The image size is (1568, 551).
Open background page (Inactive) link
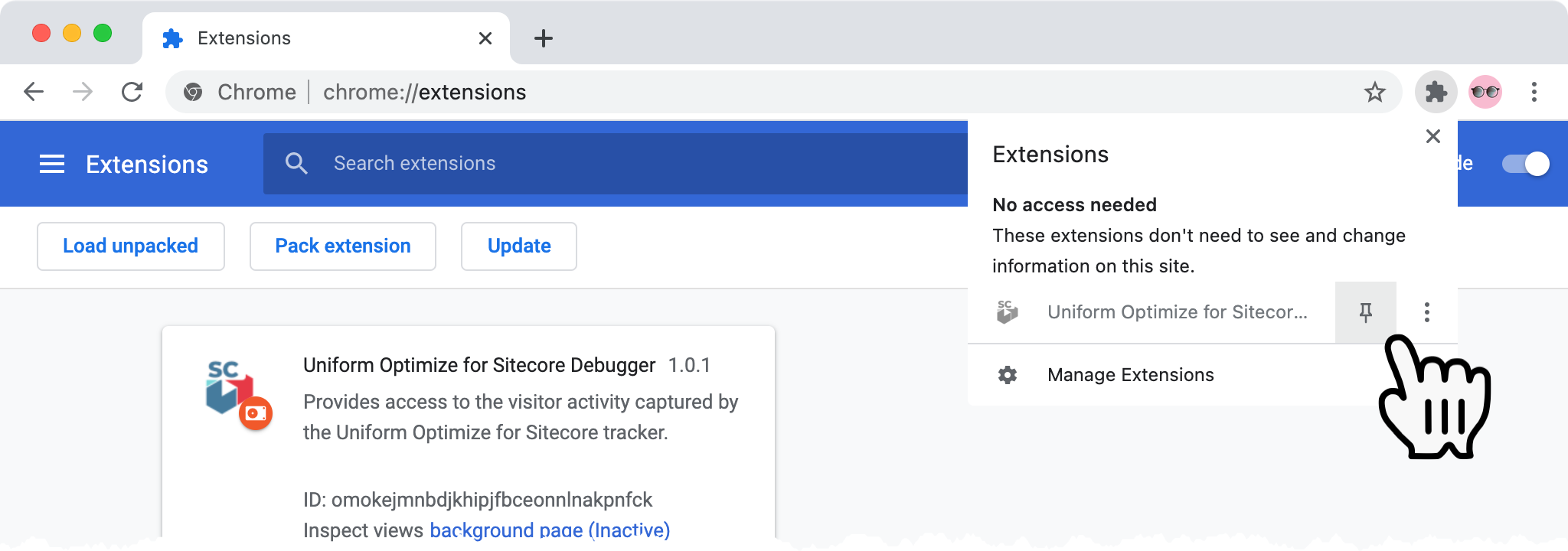[x=550, y=530]
